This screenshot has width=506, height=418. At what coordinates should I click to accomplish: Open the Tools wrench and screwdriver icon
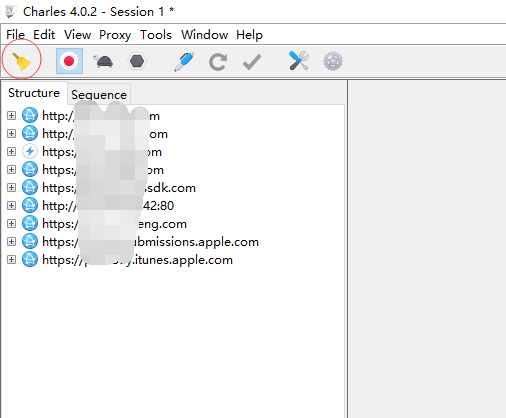[299, 61]
